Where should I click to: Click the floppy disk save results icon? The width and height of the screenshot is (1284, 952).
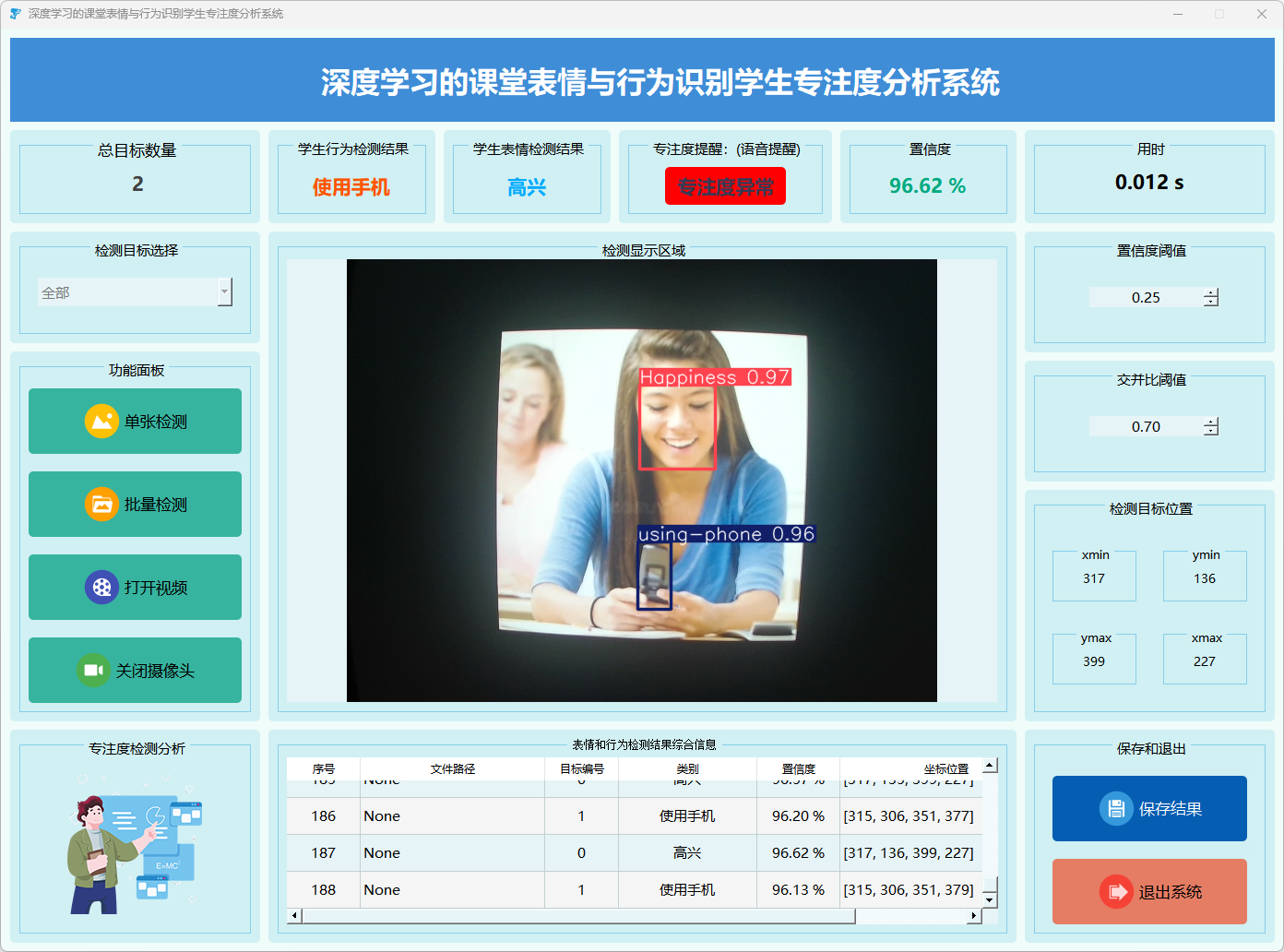coord(1116,809)
